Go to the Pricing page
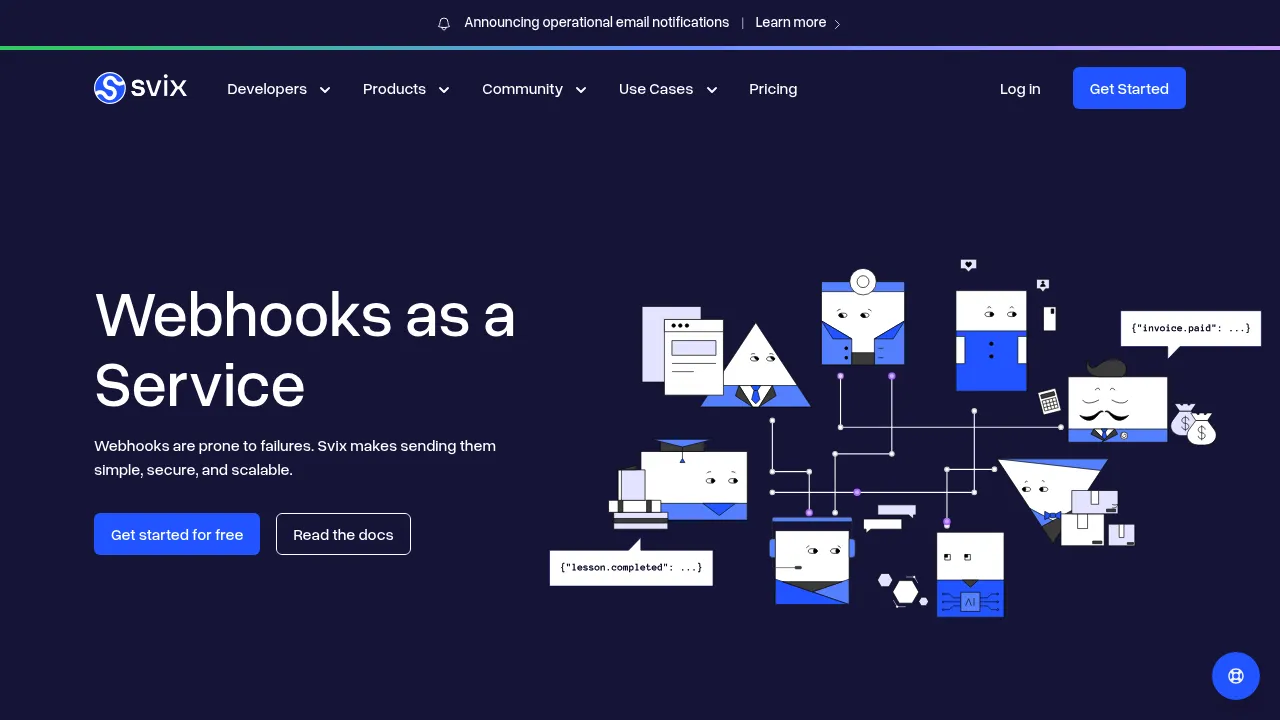Viewport: 1280px width, 720px height. click(773, 89)
